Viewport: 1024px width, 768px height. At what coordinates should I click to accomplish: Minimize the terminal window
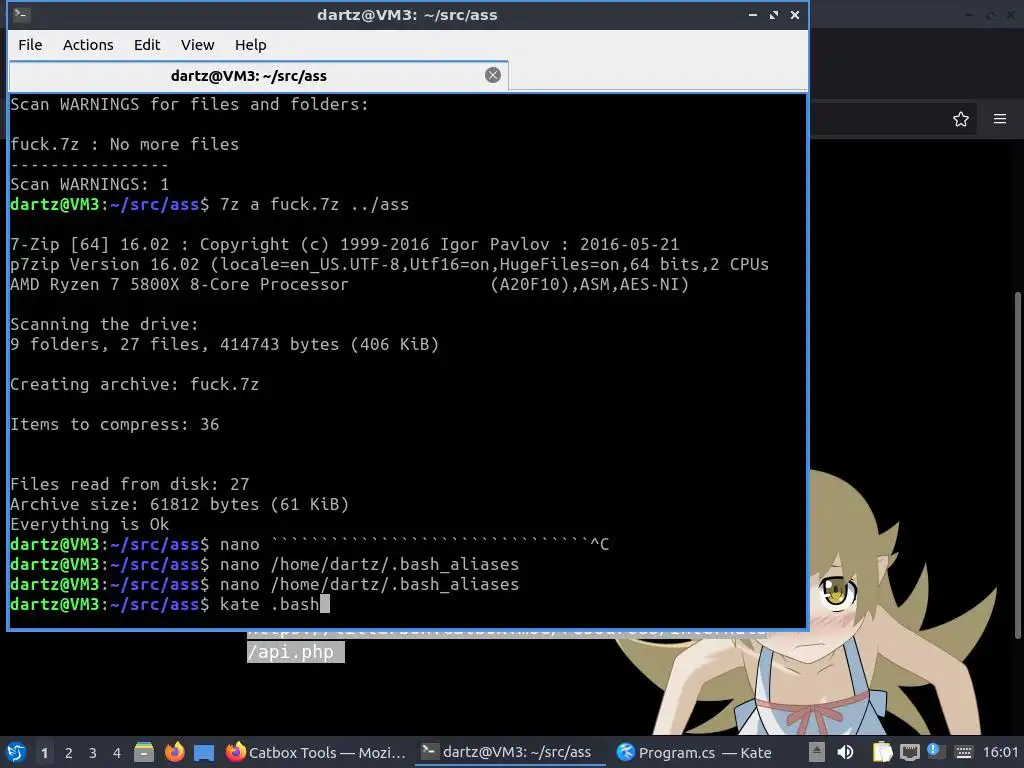pos(753,14)
